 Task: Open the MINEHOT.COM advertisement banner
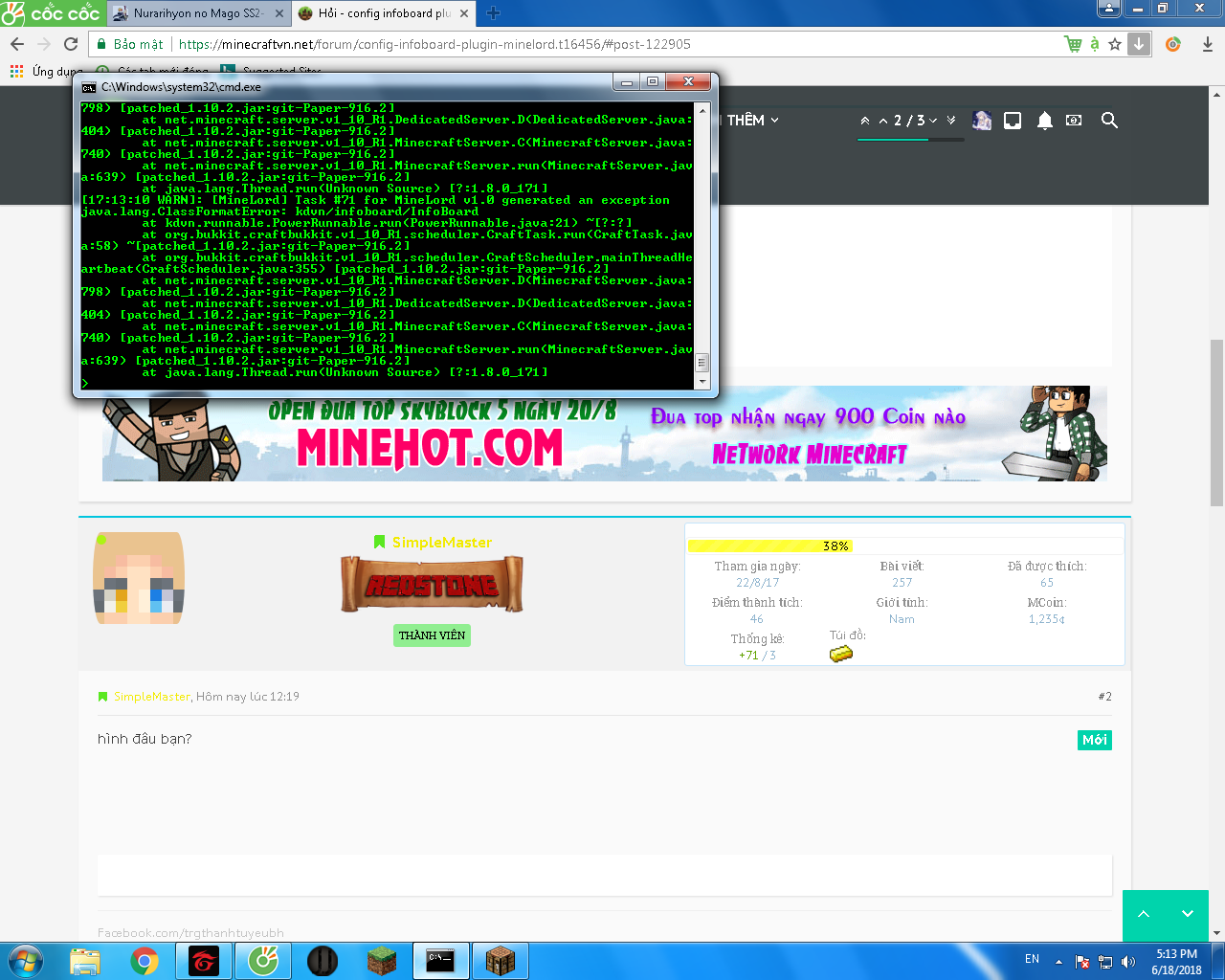pos(605,434)
